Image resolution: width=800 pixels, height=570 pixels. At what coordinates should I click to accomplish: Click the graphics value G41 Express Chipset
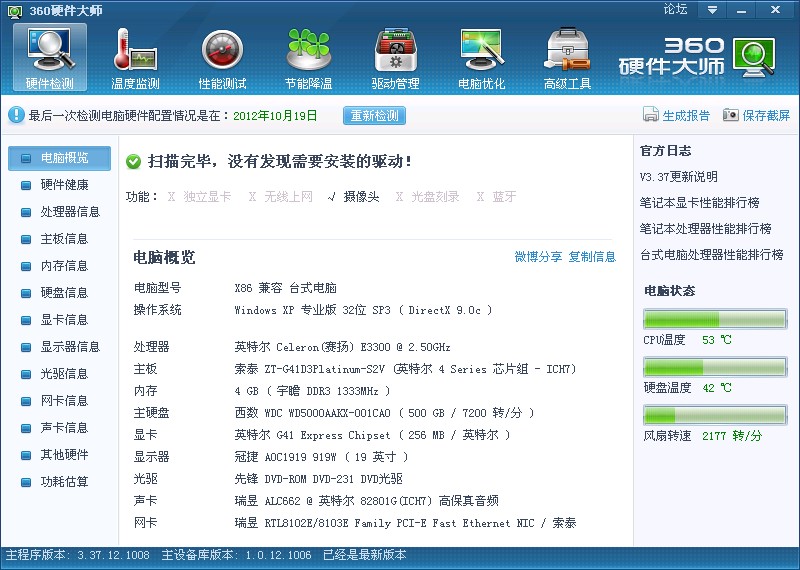click(372, 435)
